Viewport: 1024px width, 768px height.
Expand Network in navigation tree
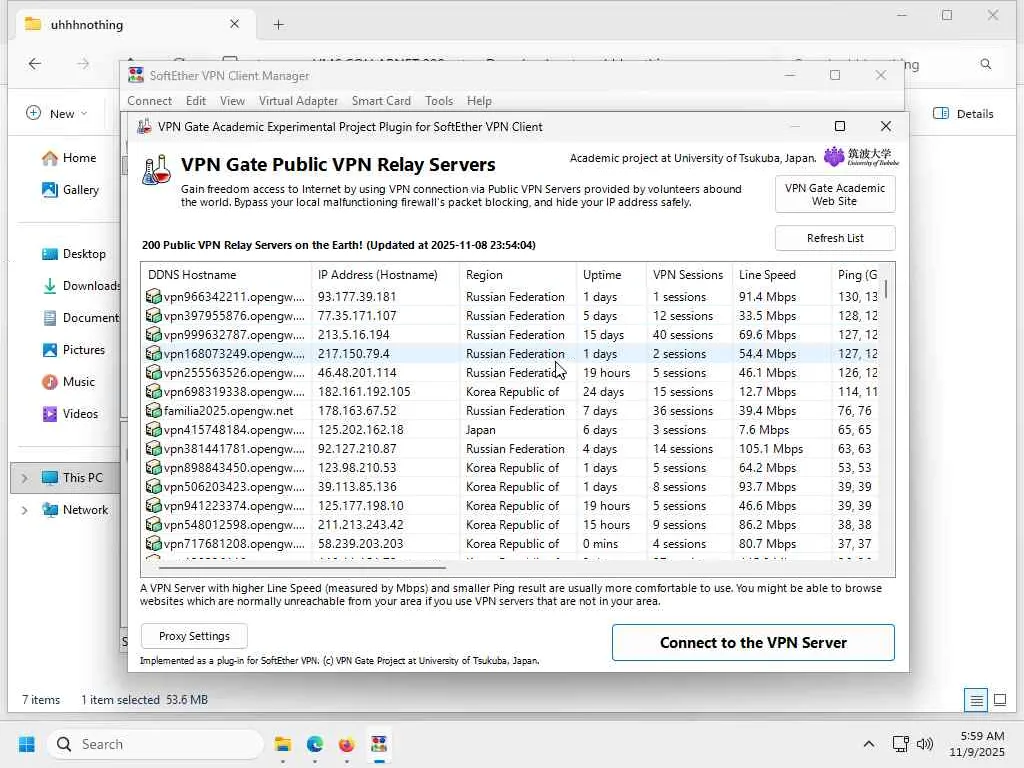(x=24, y=510)
